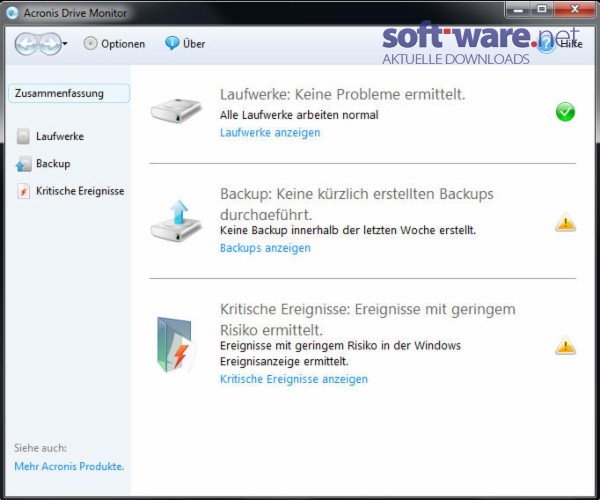Open the Optionen menu

(x=114, y=44)
